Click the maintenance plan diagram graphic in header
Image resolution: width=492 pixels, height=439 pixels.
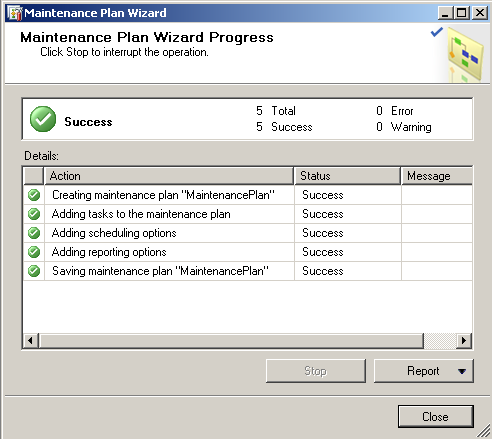click(x=465, y=55)
